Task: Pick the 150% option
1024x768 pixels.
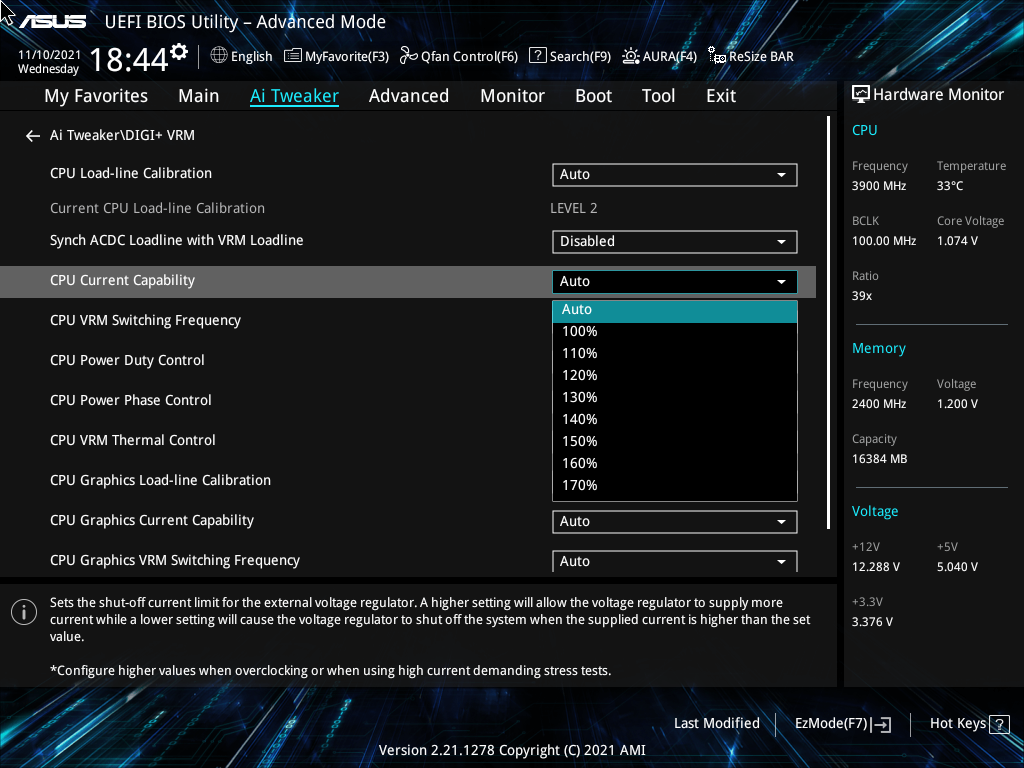Action: 675,441
